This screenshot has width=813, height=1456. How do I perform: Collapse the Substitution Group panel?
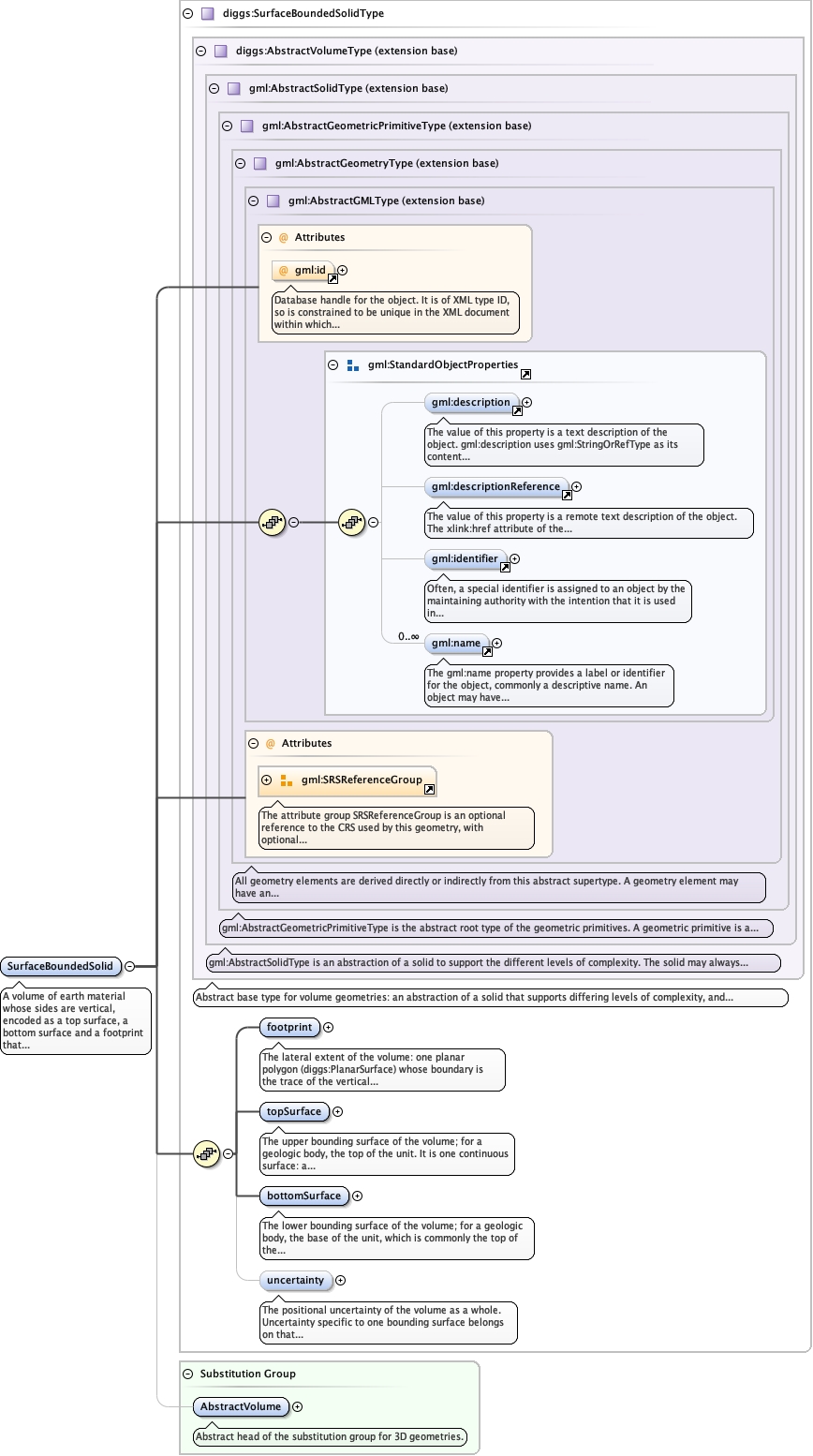tap(187, 1374)
